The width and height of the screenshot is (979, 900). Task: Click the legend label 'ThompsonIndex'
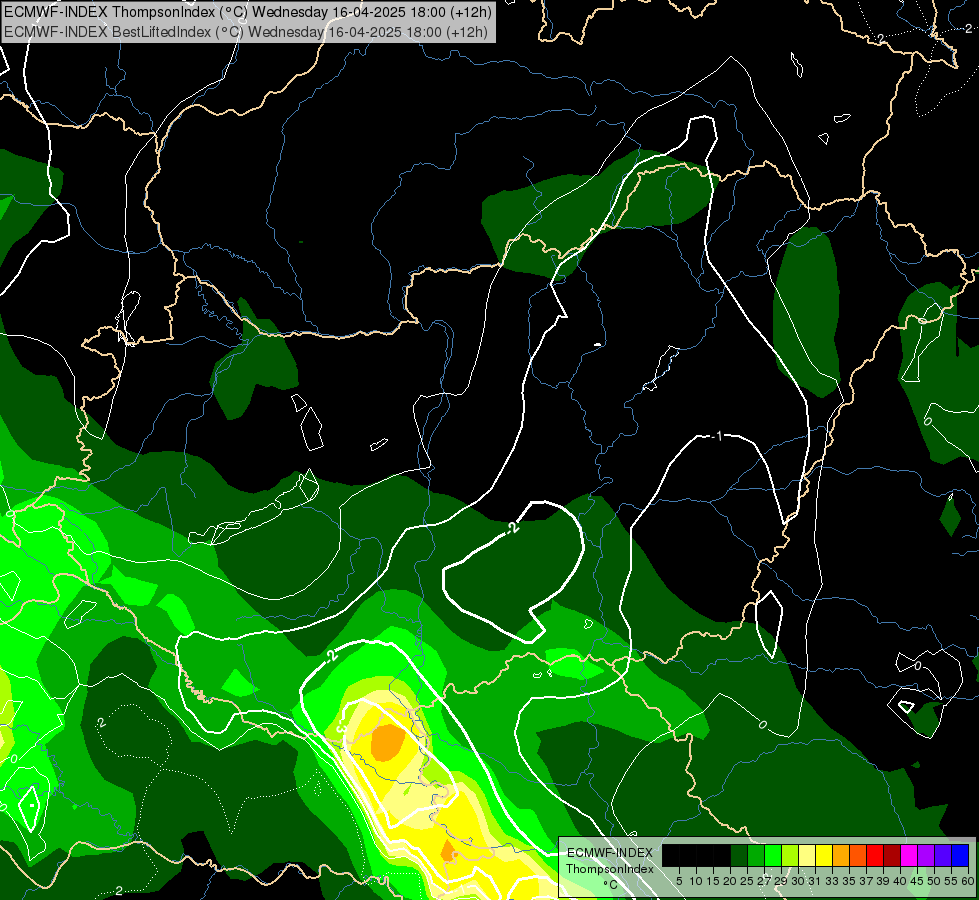click(x=610, y=869)
